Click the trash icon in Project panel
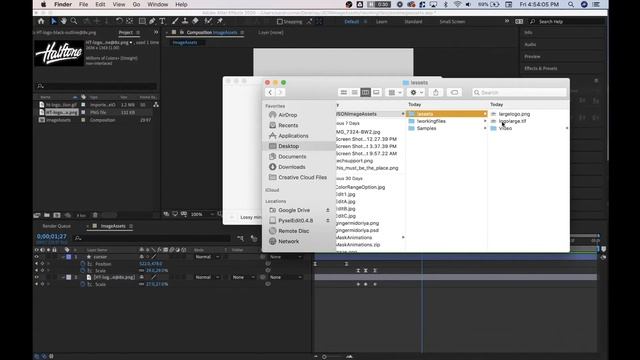This screenshot has height=360, width=640. [x=95, y=215]
